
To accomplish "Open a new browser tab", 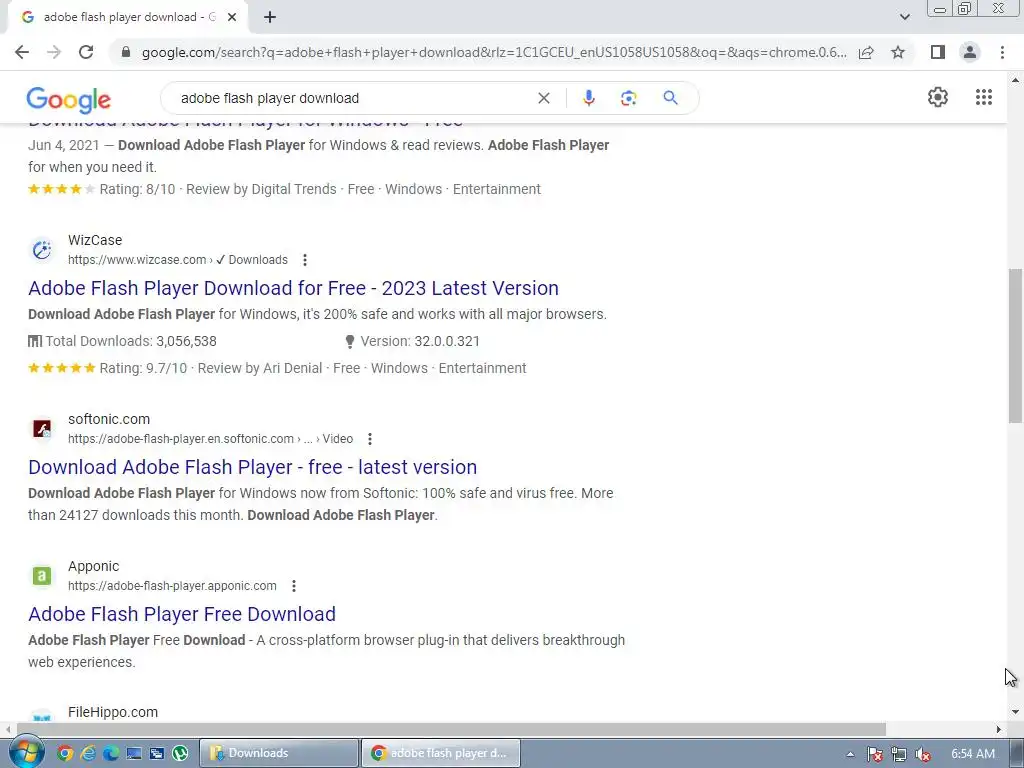I will 270,17.
